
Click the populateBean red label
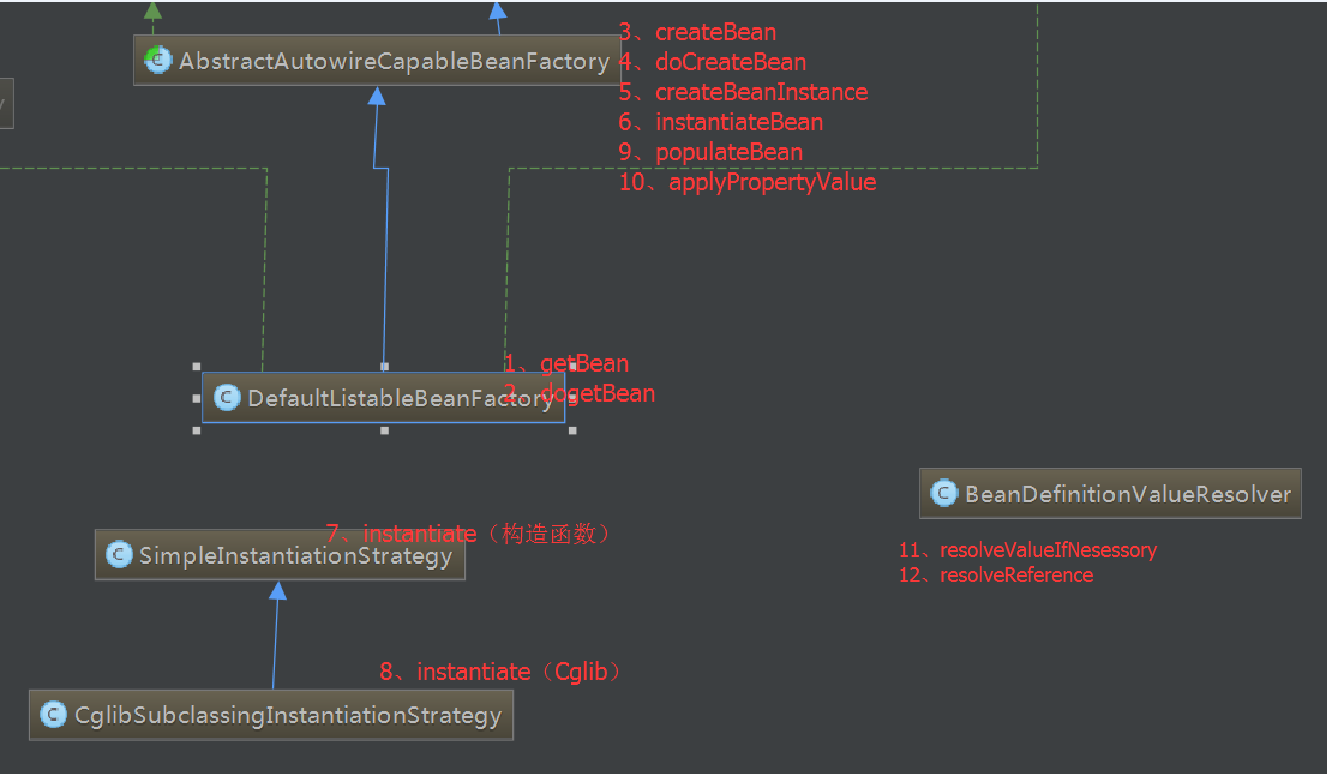tap(728, 152)
